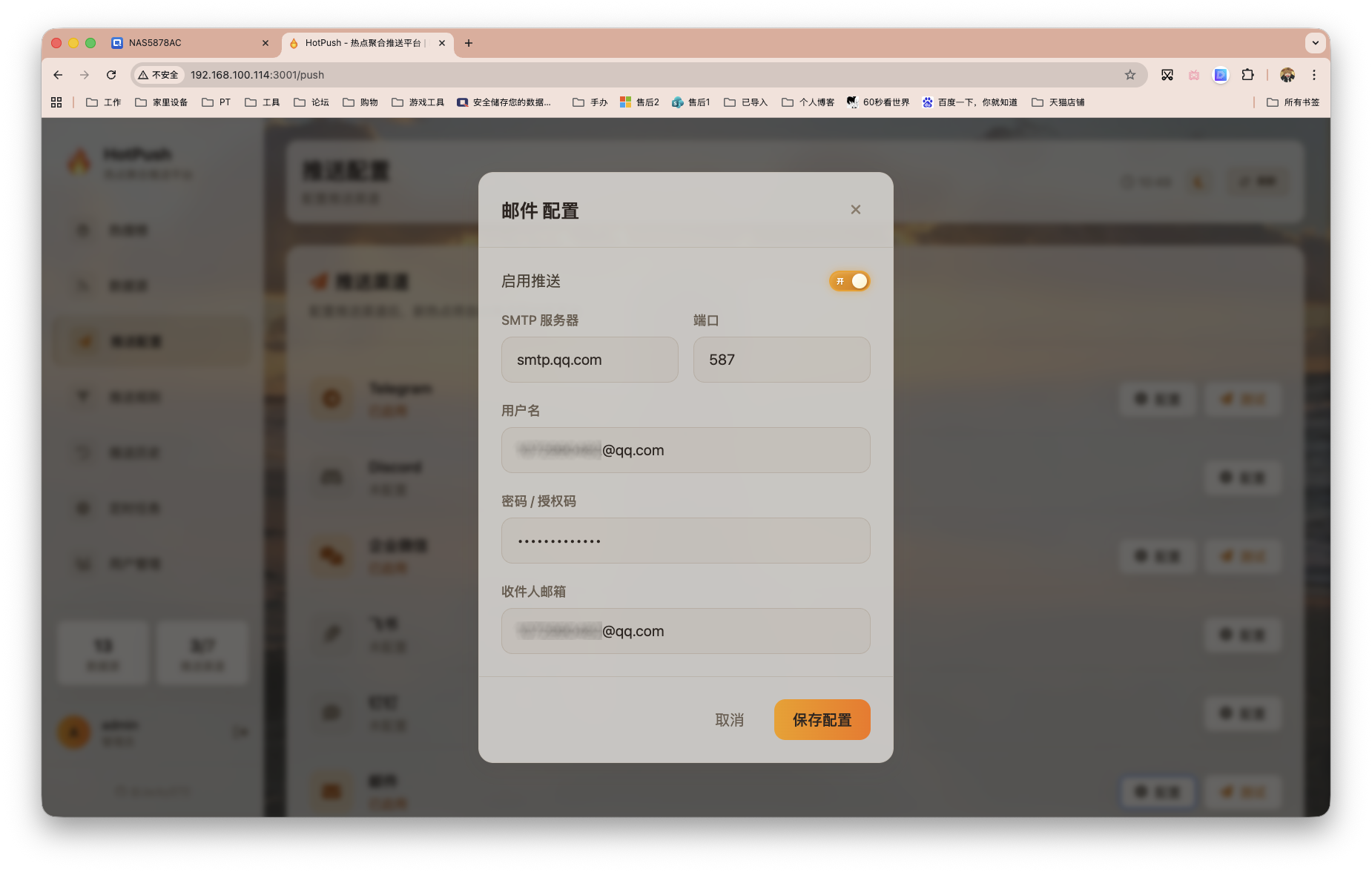Close the 邮件配置 dialog with the X
This screenshot has height=872, width=1372.
(856, 210)
